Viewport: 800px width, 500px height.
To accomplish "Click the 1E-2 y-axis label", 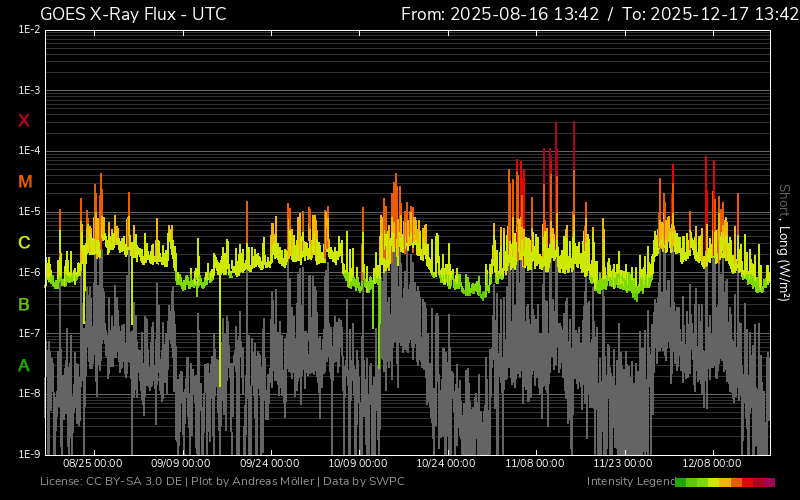I will coord(29,30).
